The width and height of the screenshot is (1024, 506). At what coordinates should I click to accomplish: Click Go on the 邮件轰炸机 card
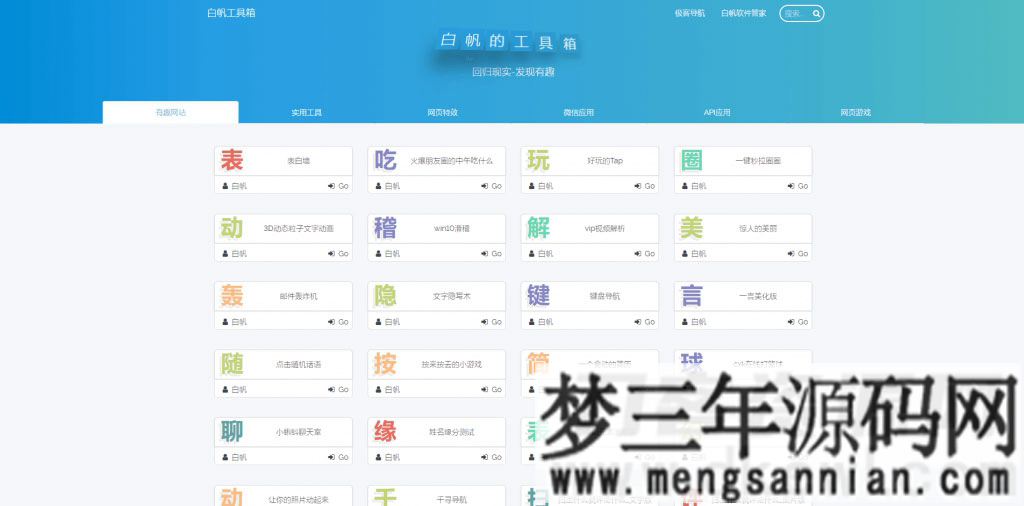click(338, 322)
